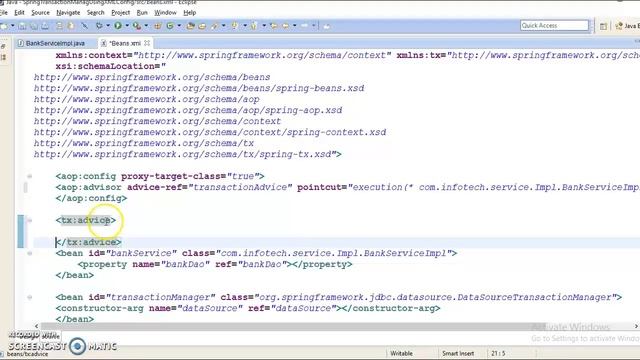Collapse the aop:config element fold marker

pyautogui.click(x=29, y=176)
